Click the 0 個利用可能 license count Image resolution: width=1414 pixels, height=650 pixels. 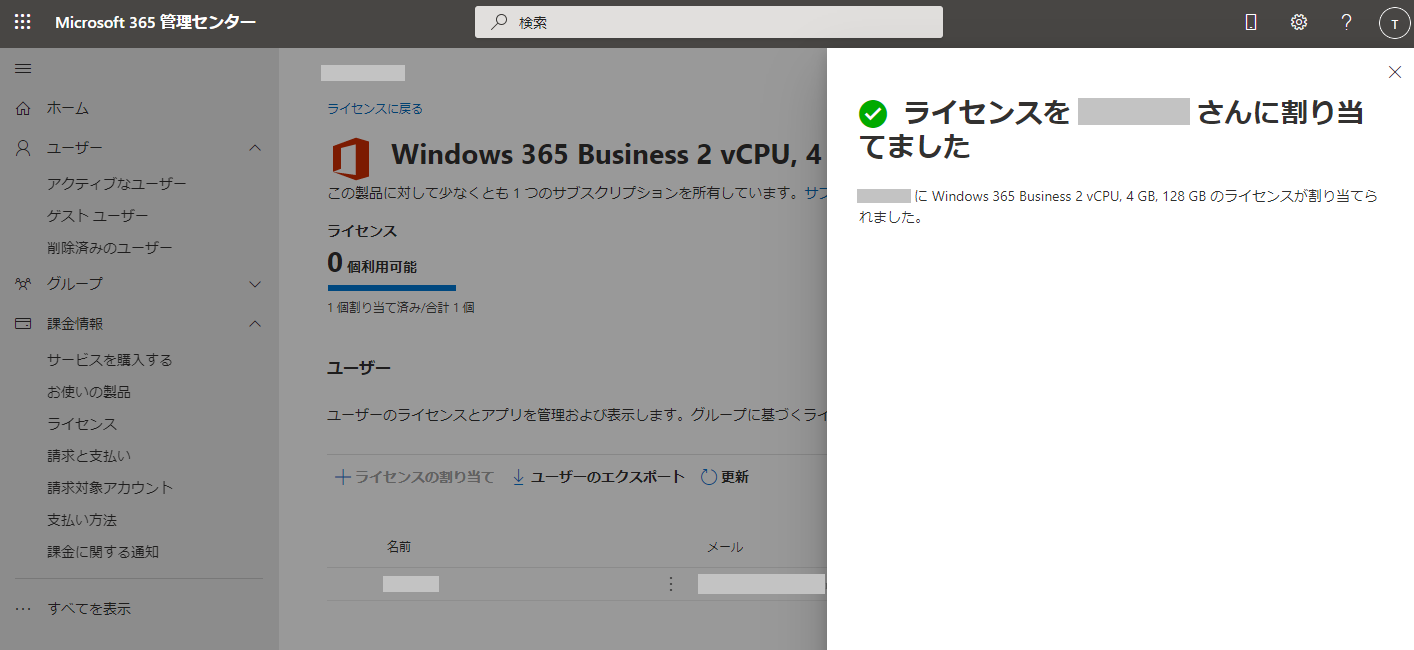(372, 264)
